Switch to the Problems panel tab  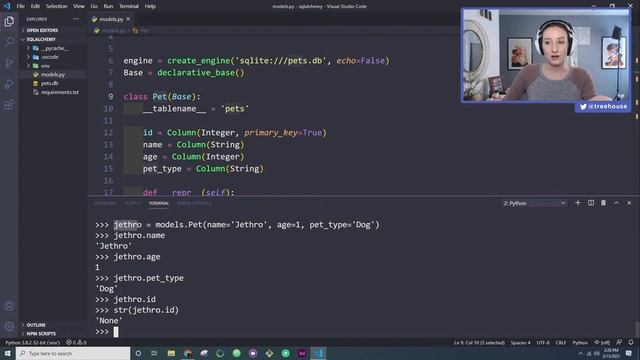[x=105, y=203]
